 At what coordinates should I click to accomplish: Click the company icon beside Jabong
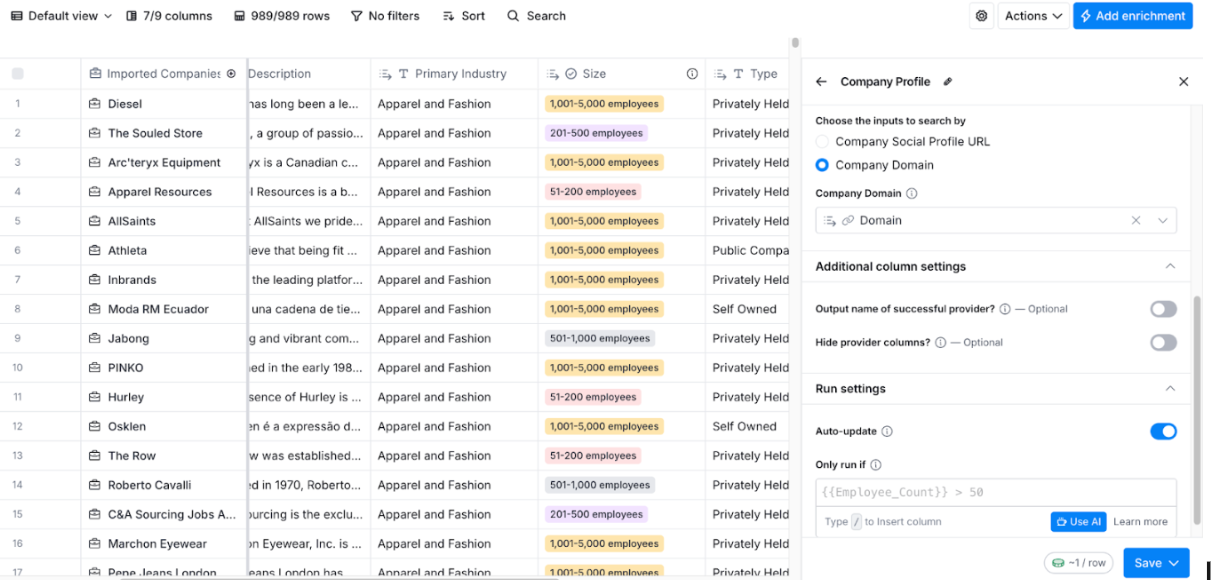tap(95, 338)
